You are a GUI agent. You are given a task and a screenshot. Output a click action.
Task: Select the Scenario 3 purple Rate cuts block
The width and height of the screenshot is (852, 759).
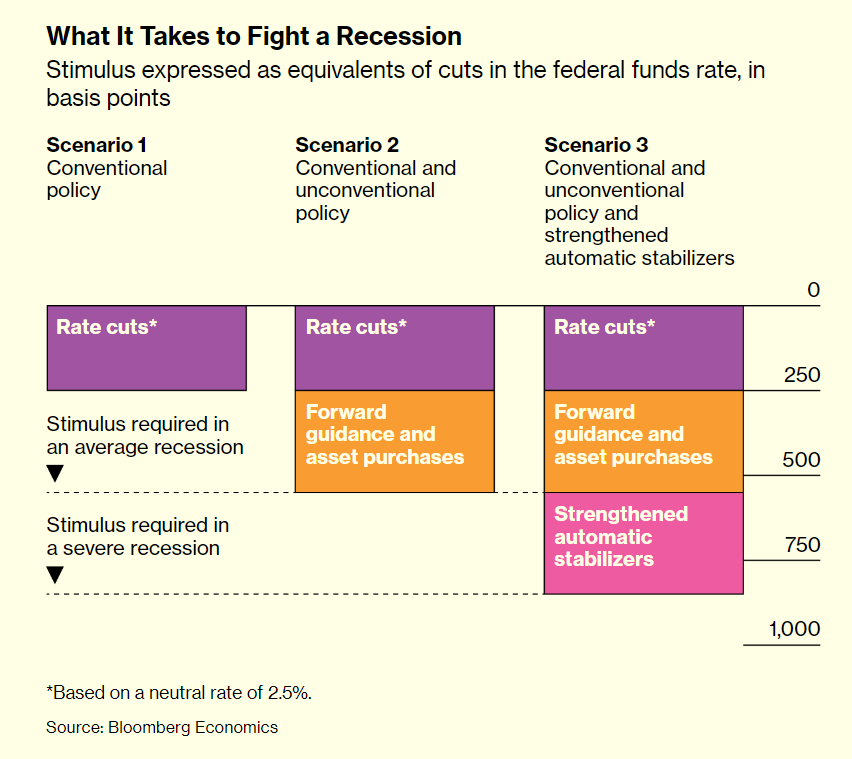point(643,348)
